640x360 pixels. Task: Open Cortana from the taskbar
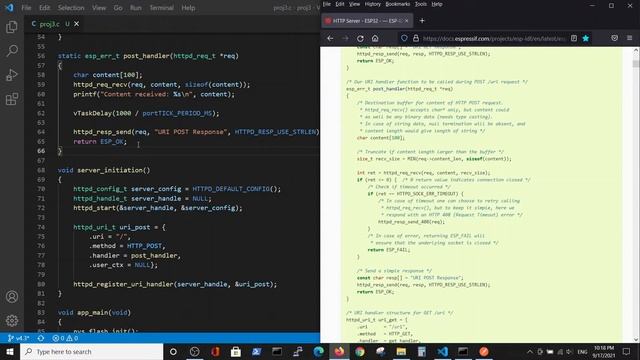point(173,351)
